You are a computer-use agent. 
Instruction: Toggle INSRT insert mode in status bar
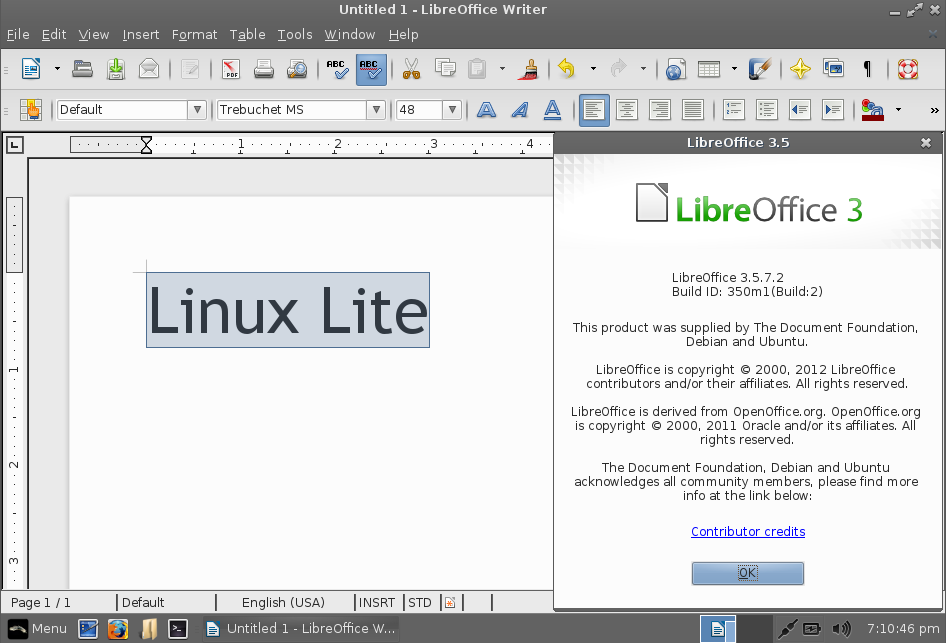coord(378,602)
